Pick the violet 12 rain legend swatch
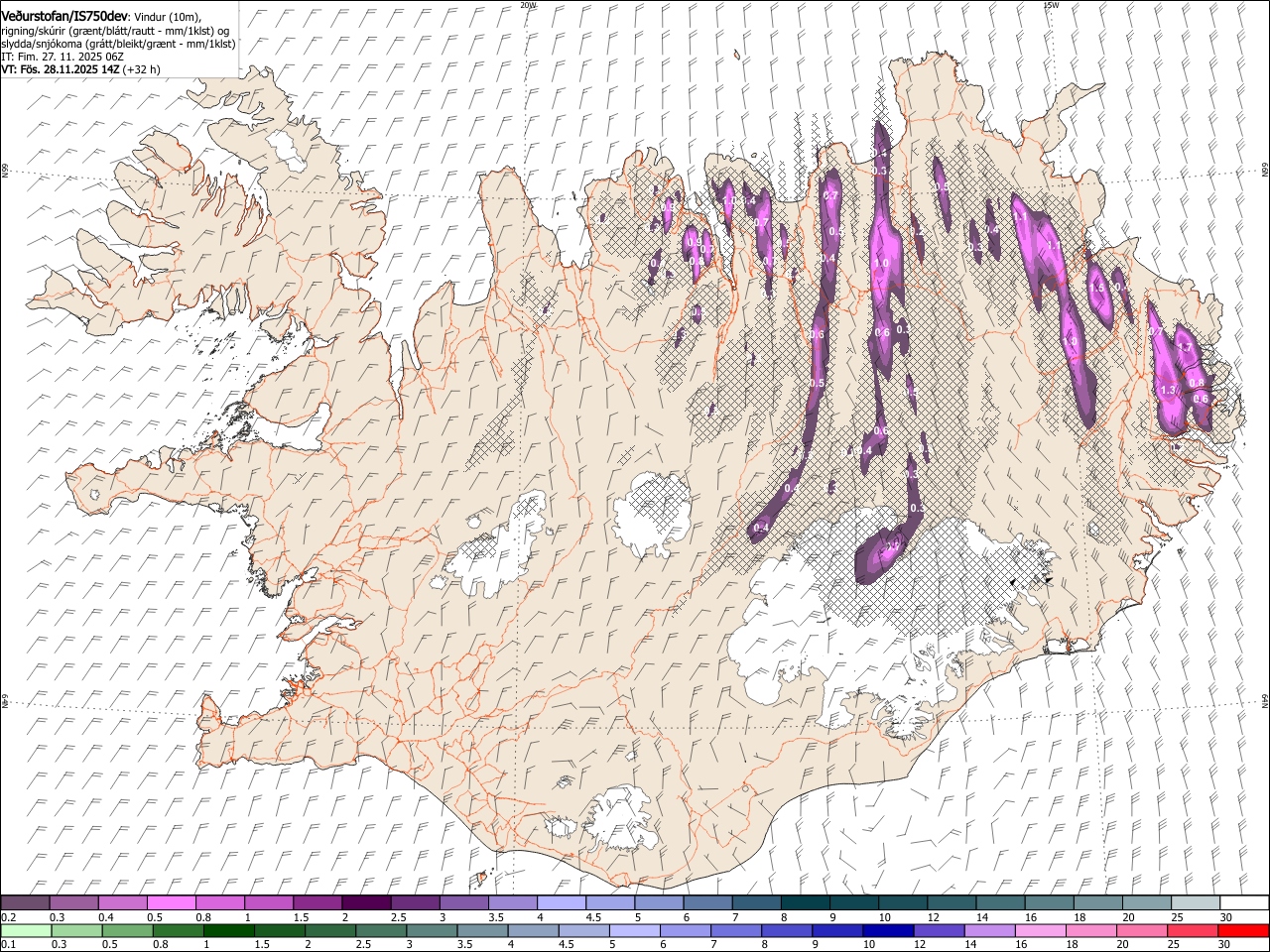This screenshot has width=1270, height=952. (x=938, y=930)
